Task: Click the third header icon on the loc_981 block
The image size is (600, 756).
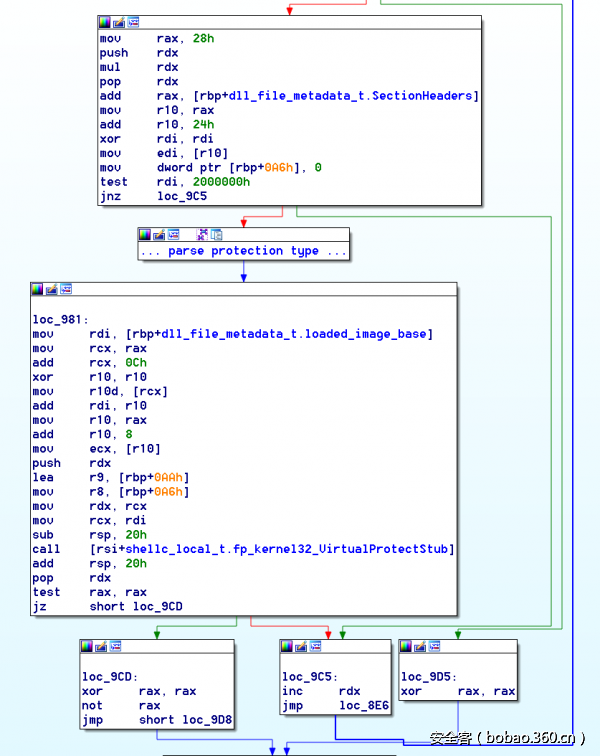Action: pyautogui.click(x=66, y=289)
